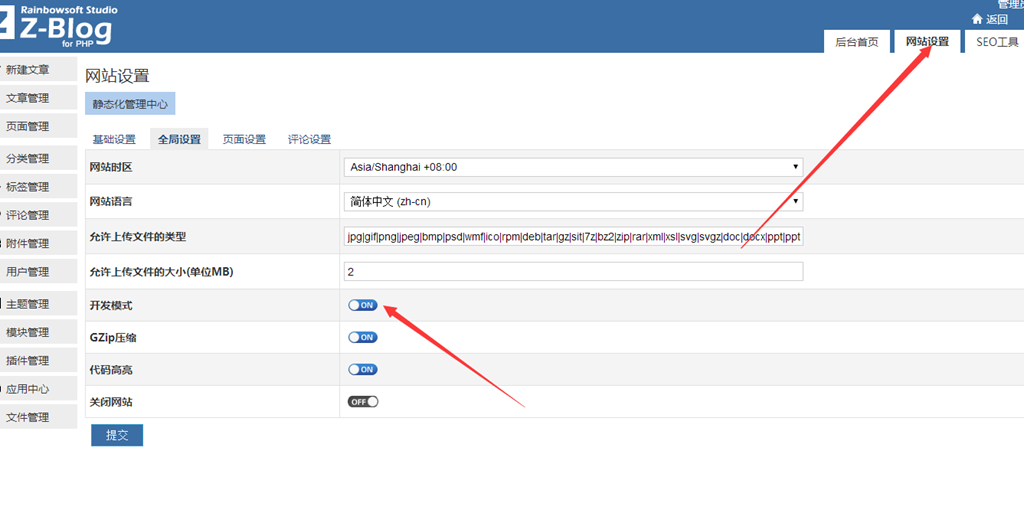Toggle the 代码高亮 switch

point(363,369)
